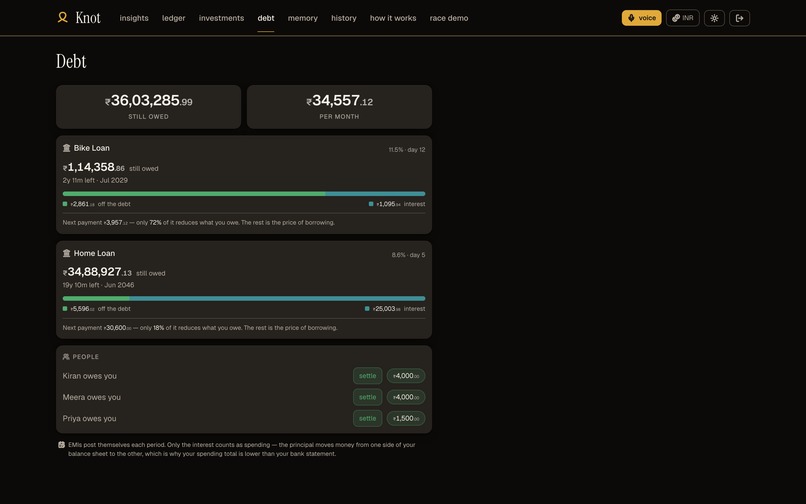Click the ₹1,095 interest value

click(389, 204)
